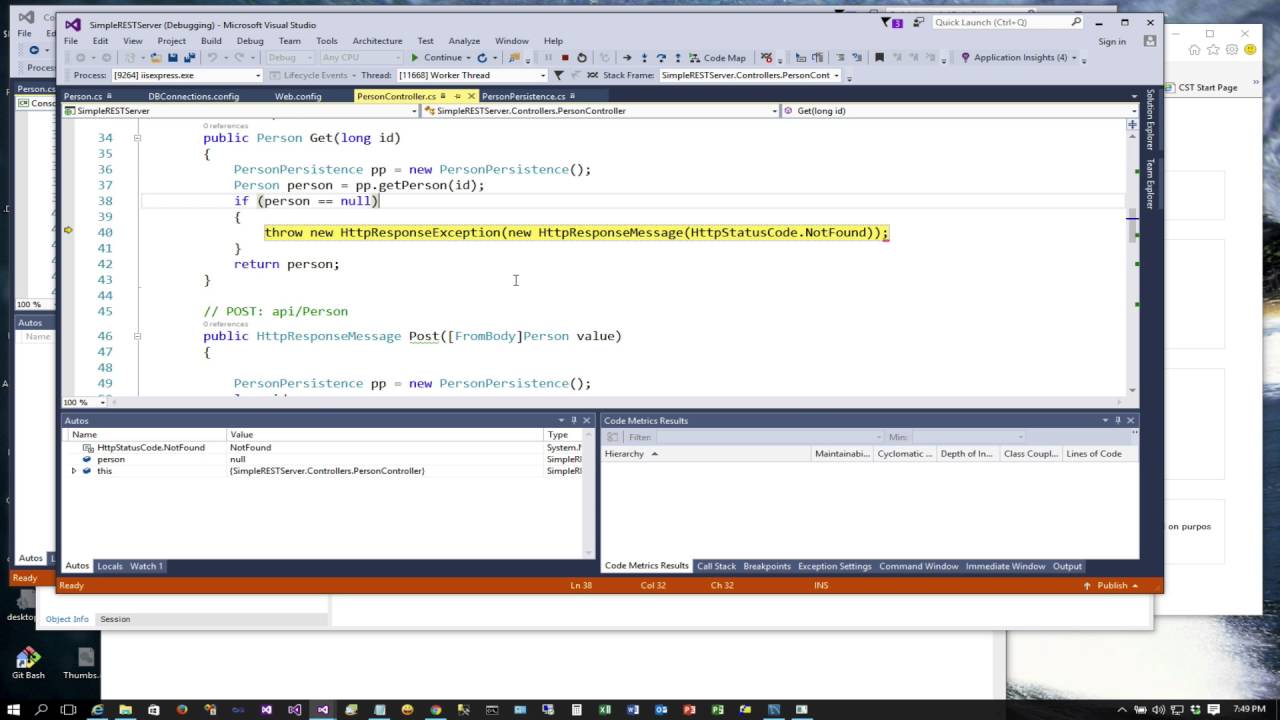Click the pin icon on PersonController.cs tab
The height and width of the screenshot is (720, 1280).
(456, 96)
